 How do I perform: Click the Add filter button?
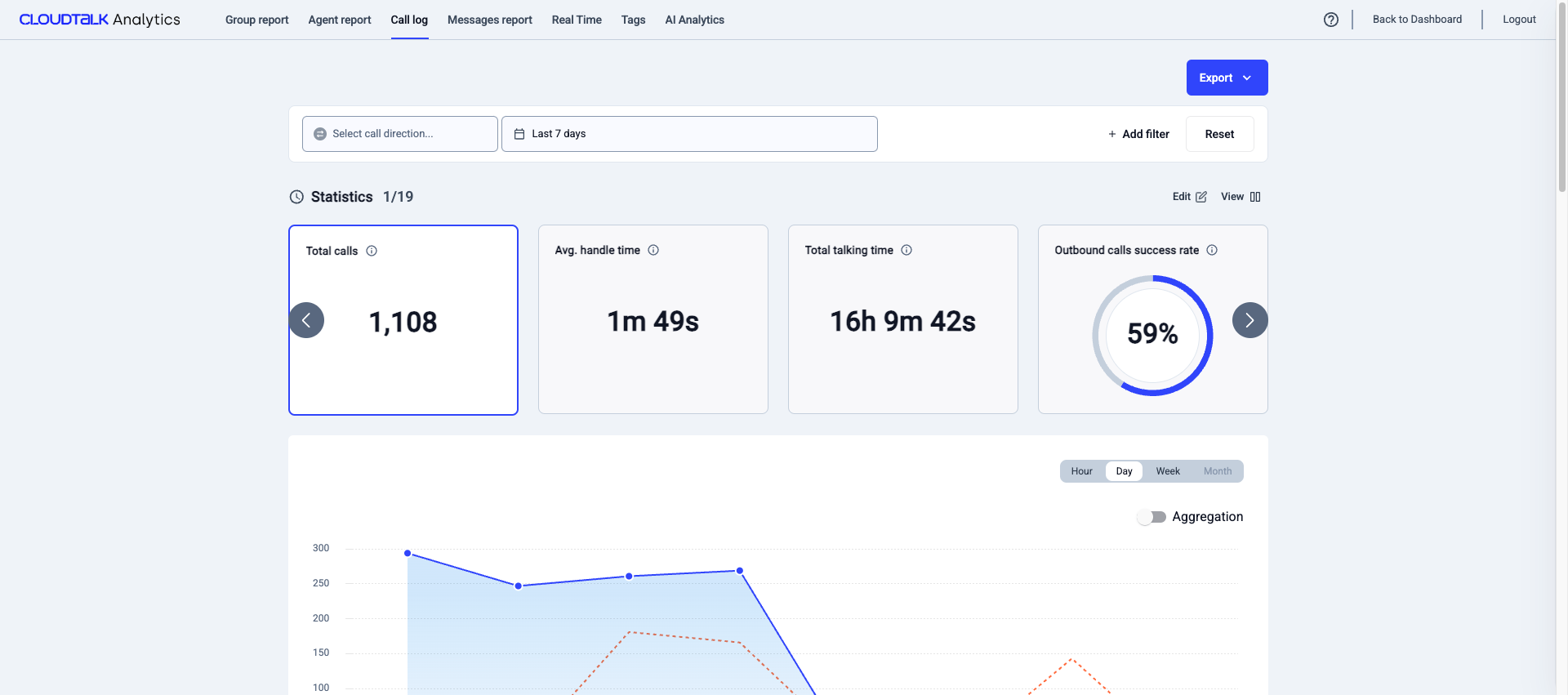pyautogui.click(x=1138, y=134)
